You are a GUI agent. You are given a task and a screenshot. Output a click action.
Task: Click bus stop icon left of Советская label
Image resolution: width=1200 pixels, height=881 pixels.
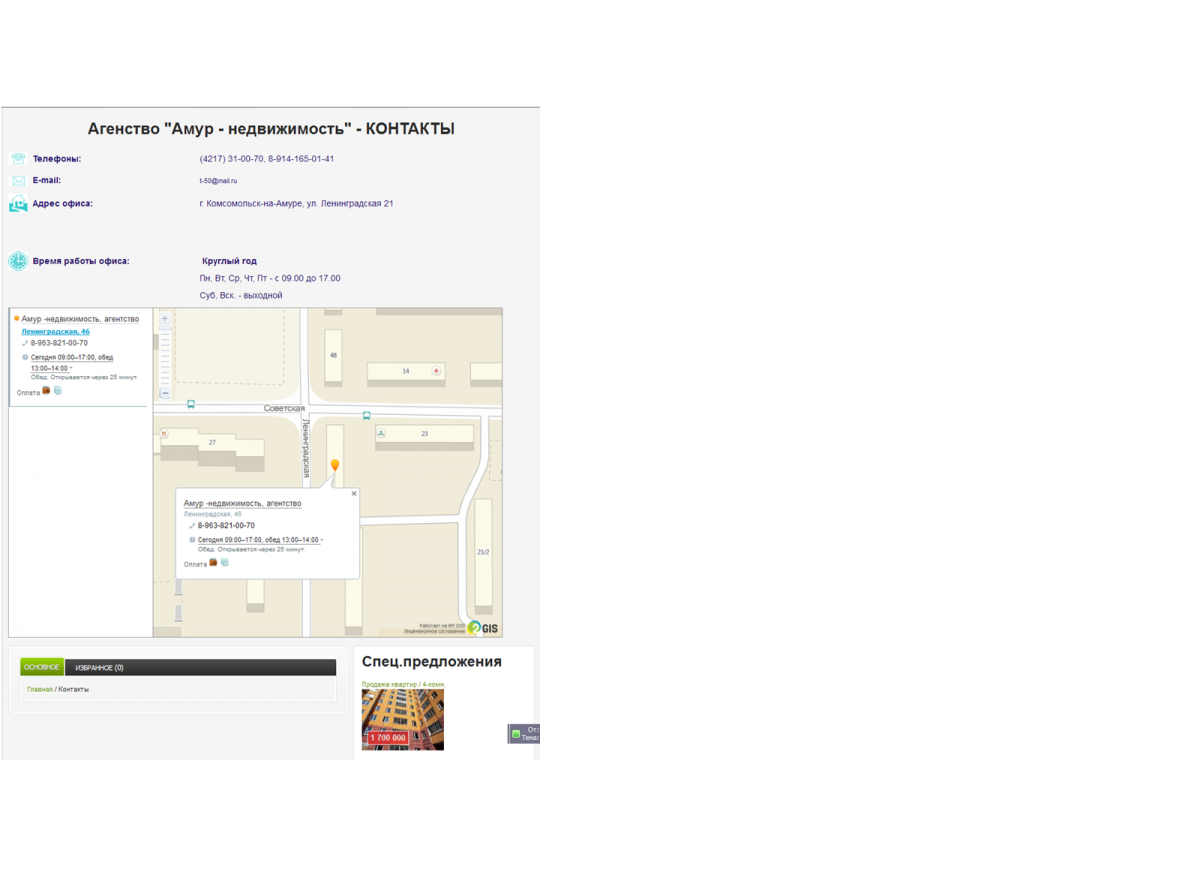(191, 405)
